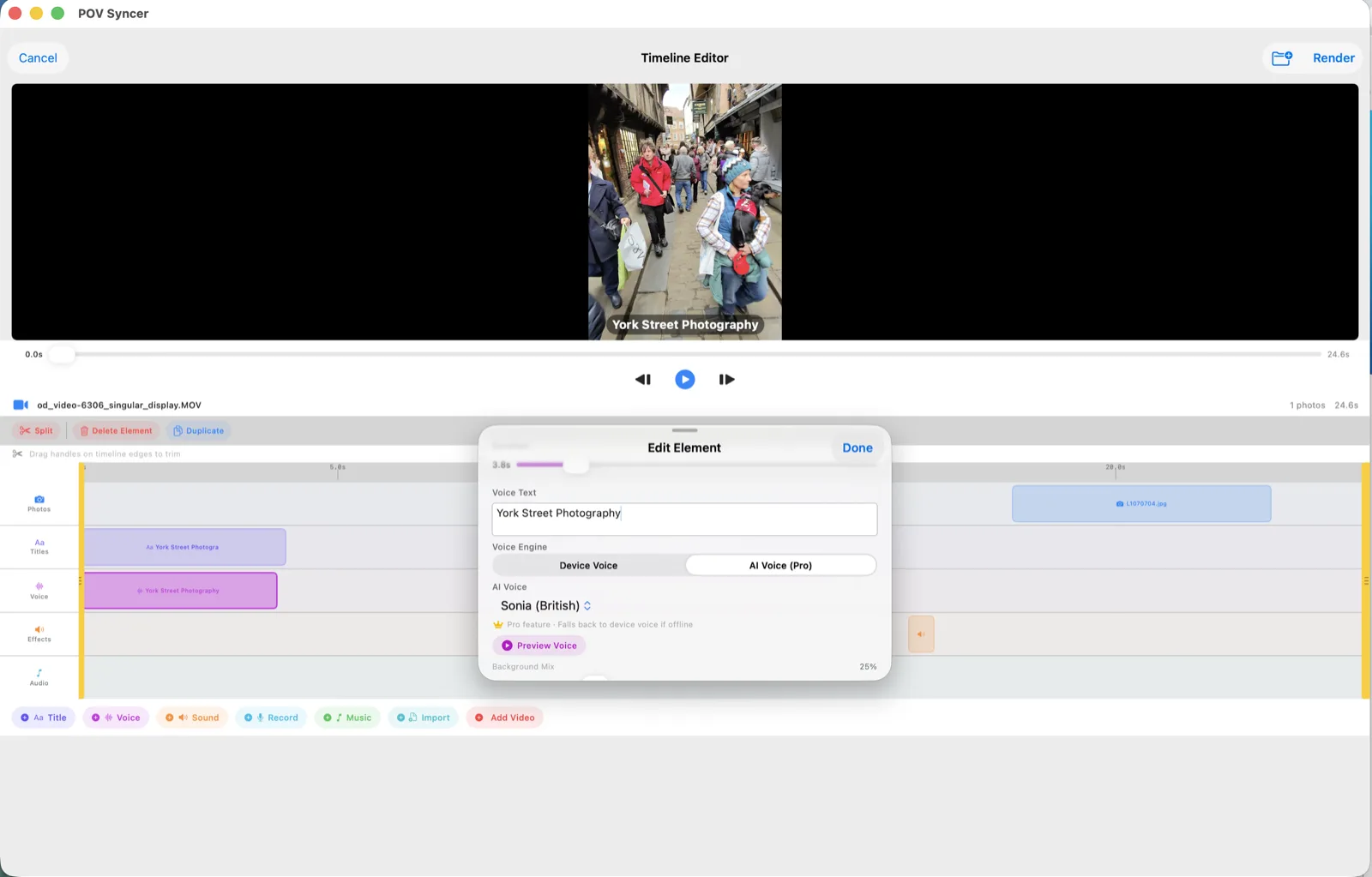Click the video preview thumbnail

684,212
